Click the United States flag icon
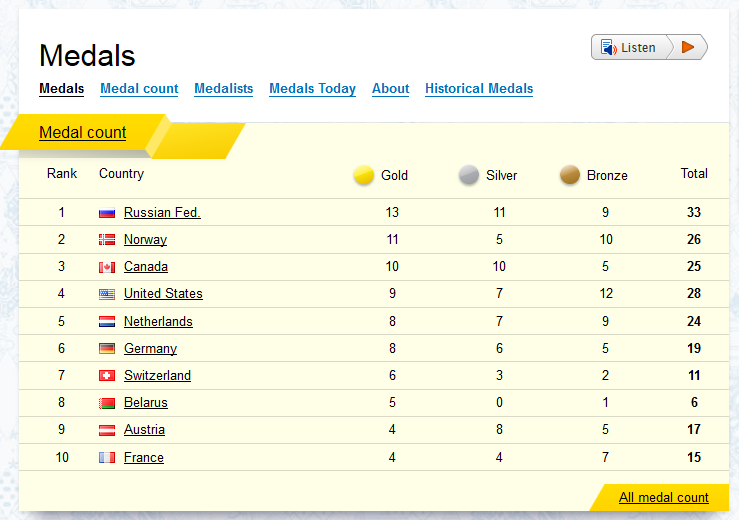Screen dimensions: 739x520 tap(107, 294)
